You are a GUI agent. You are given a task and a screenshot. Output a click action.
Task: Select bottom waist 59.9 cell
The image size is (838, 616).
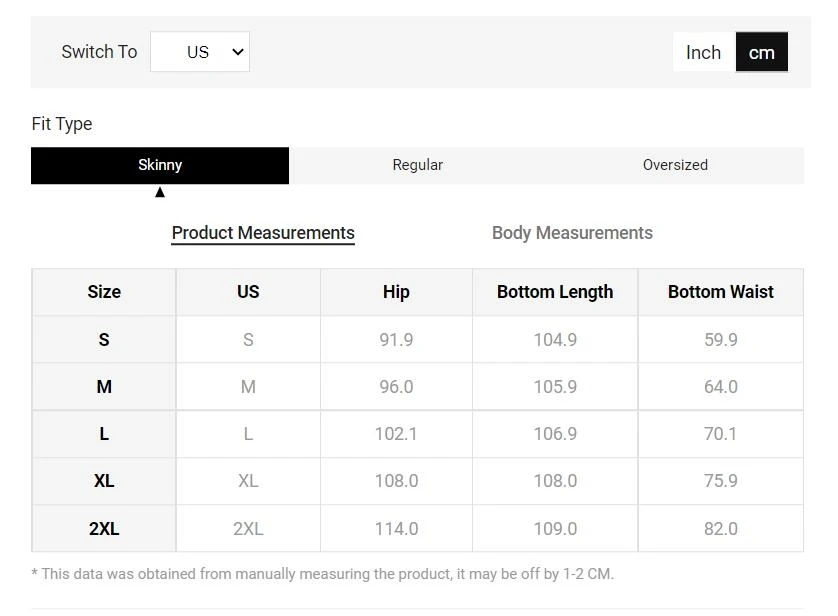(720, 340)
